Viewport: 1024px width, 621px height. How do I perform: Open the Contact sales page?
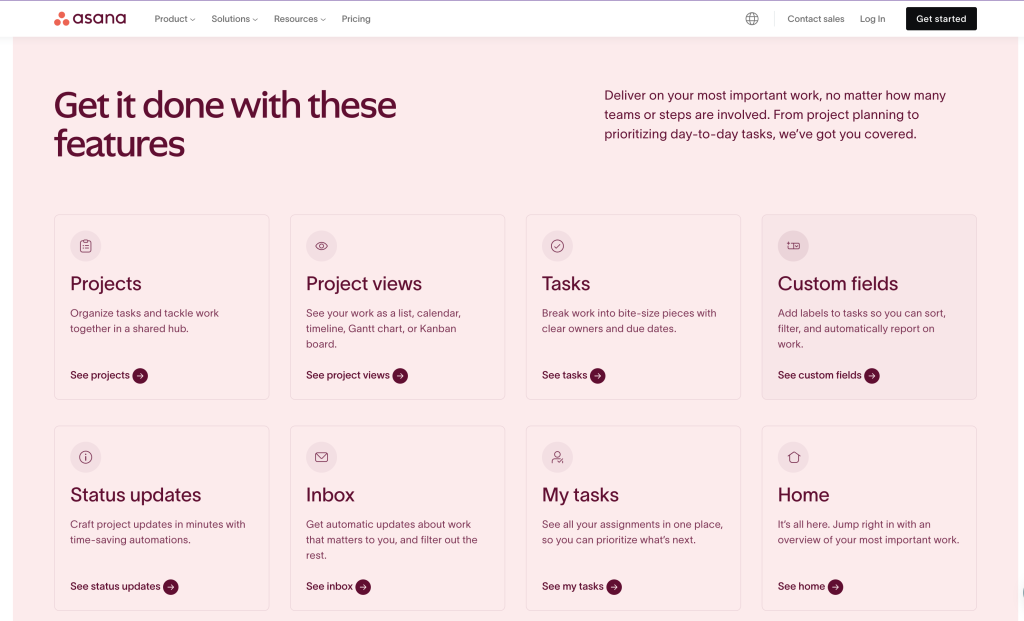[815, 19]
